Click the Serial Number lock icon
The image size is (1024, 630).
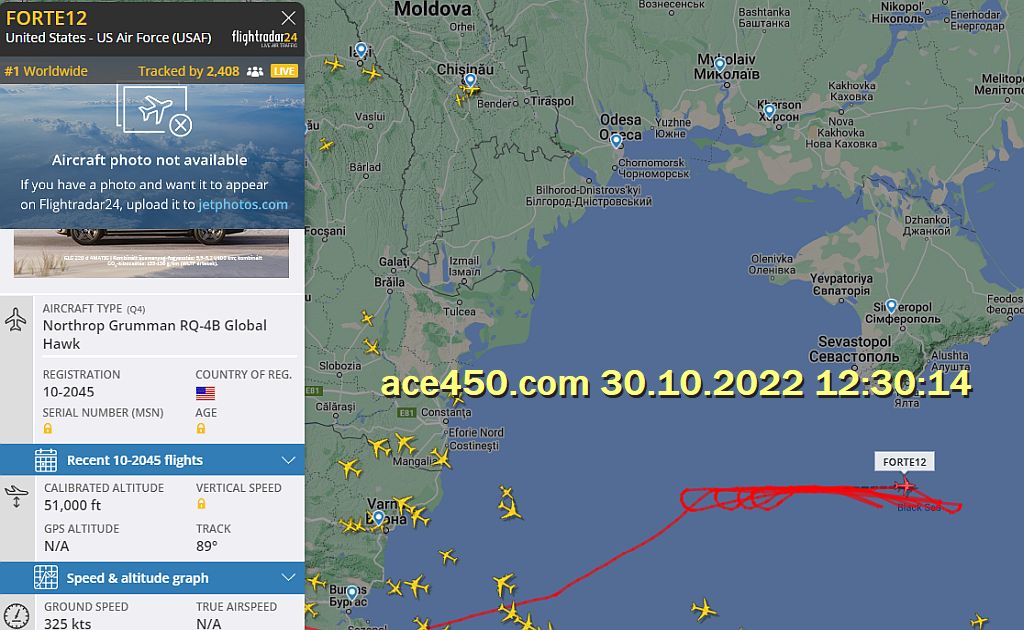48,429
